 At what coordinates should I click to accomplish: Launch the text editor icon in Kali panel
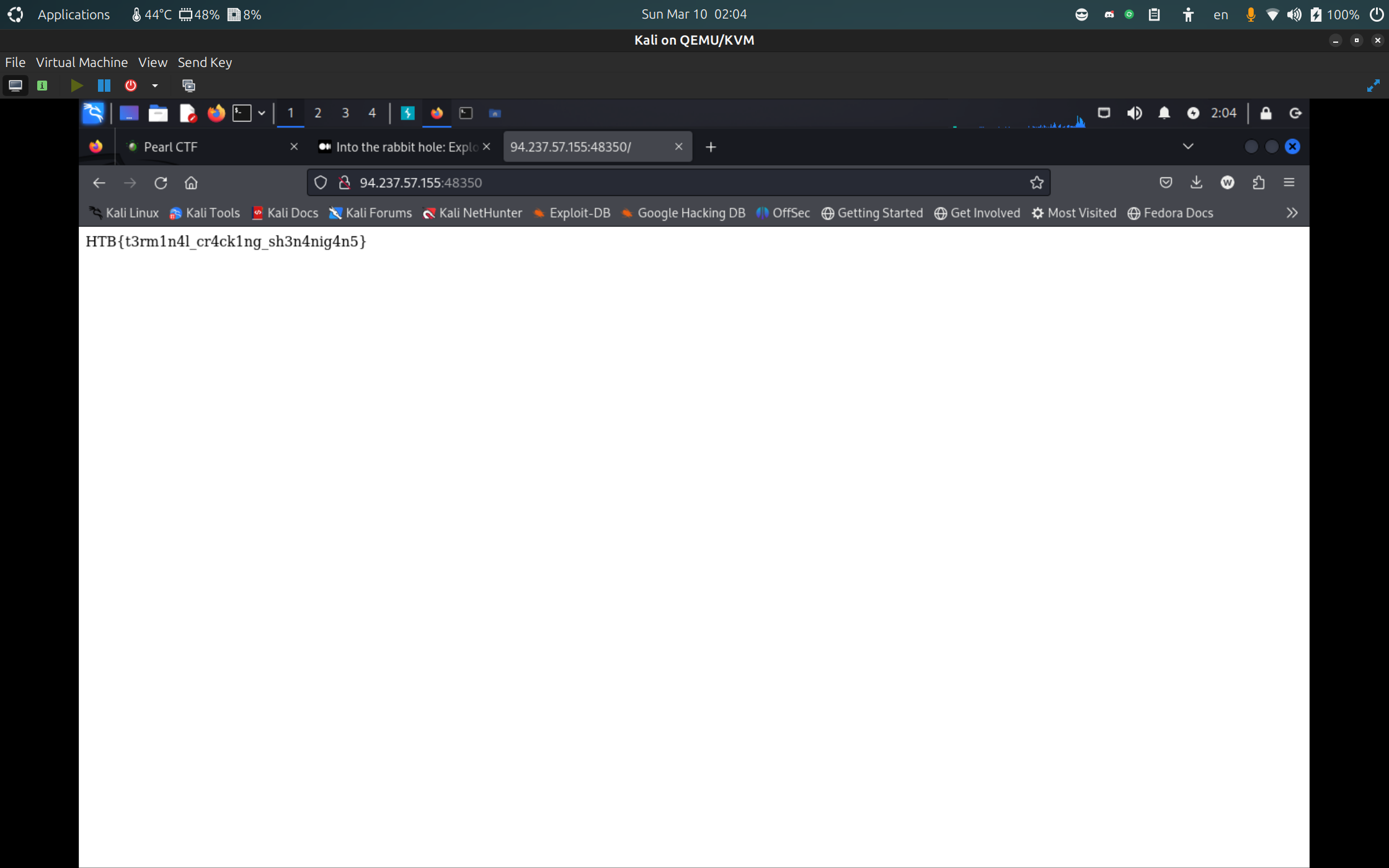point(187,113)
